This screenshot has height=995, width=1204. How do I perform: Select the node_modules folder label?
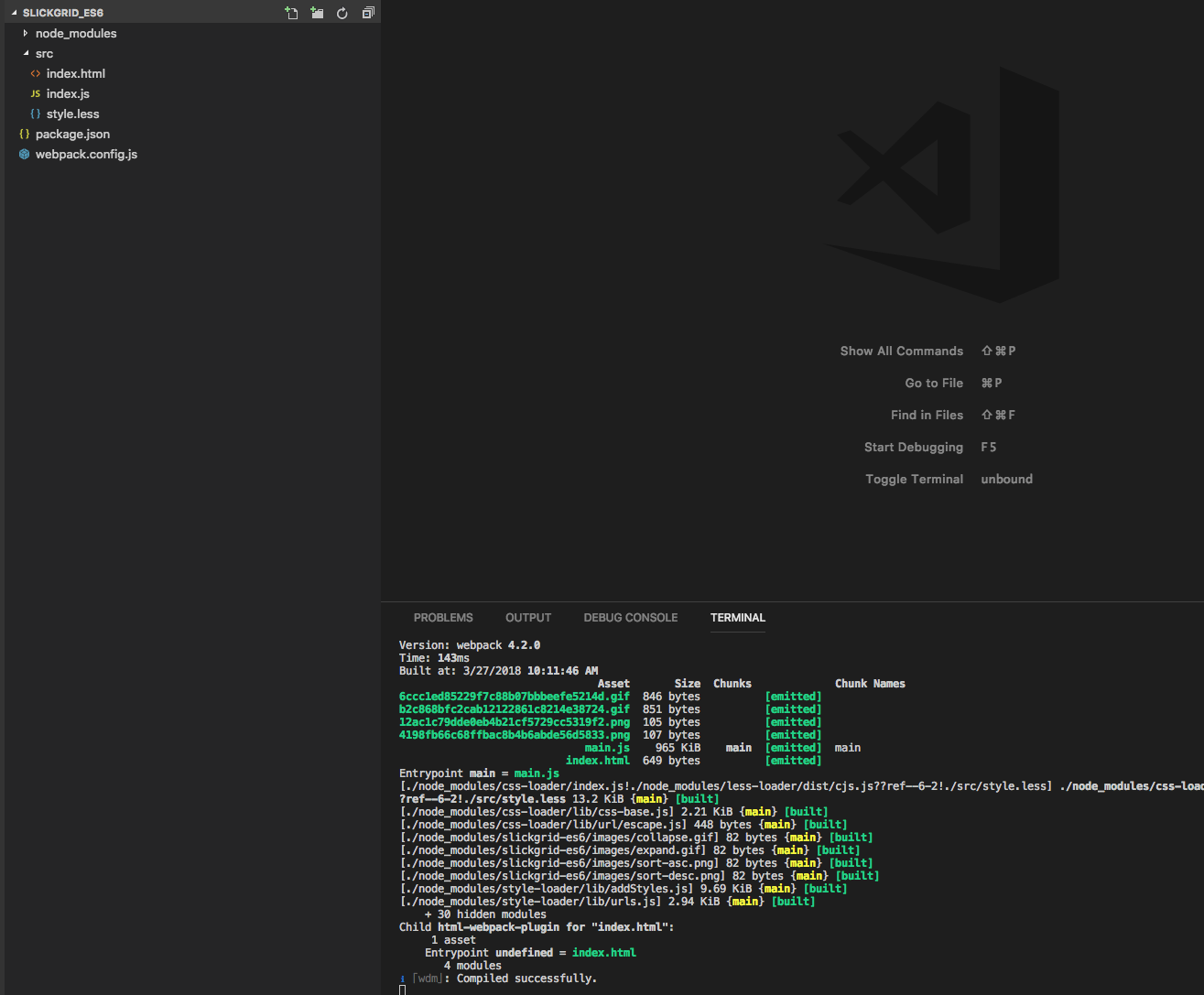[76, 33]
